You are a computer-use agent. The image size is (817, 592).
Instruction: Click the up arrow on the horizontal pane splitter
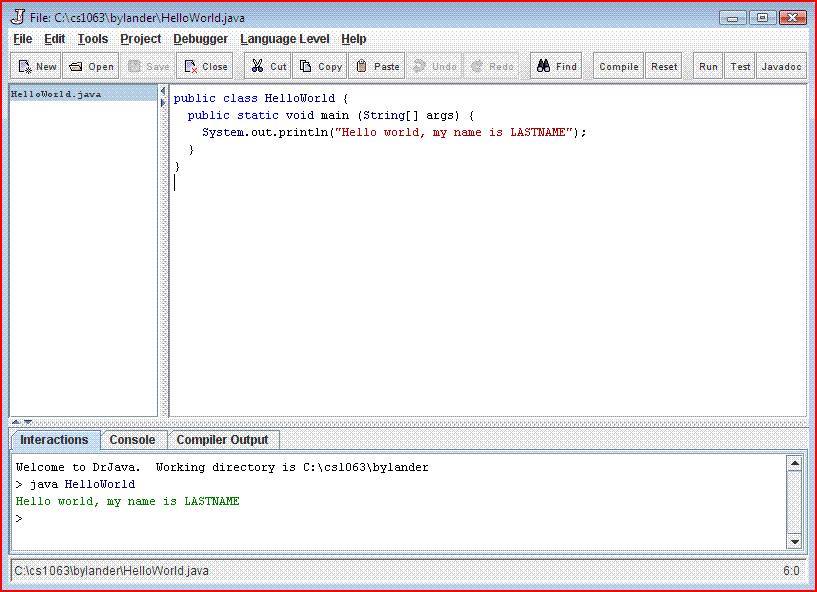click(x=16, y=422)
